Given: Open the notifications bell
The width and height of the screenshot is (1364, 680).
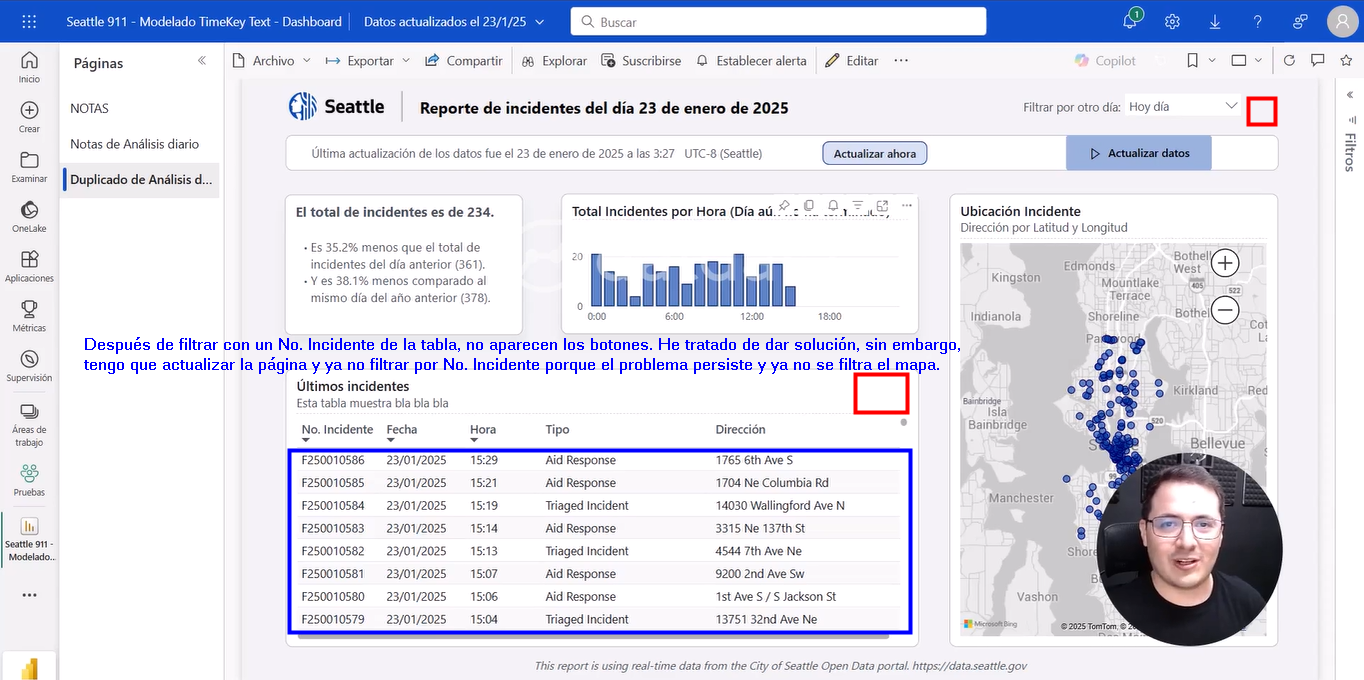Looking at the screenshot, I should (x=1131, y=21).
